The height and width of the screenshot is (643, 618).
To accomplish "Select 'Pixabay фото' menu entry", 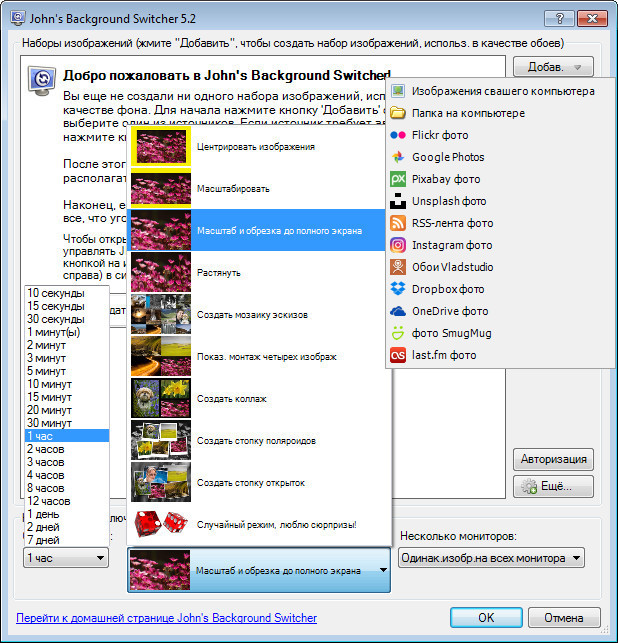I will point(499,179).
